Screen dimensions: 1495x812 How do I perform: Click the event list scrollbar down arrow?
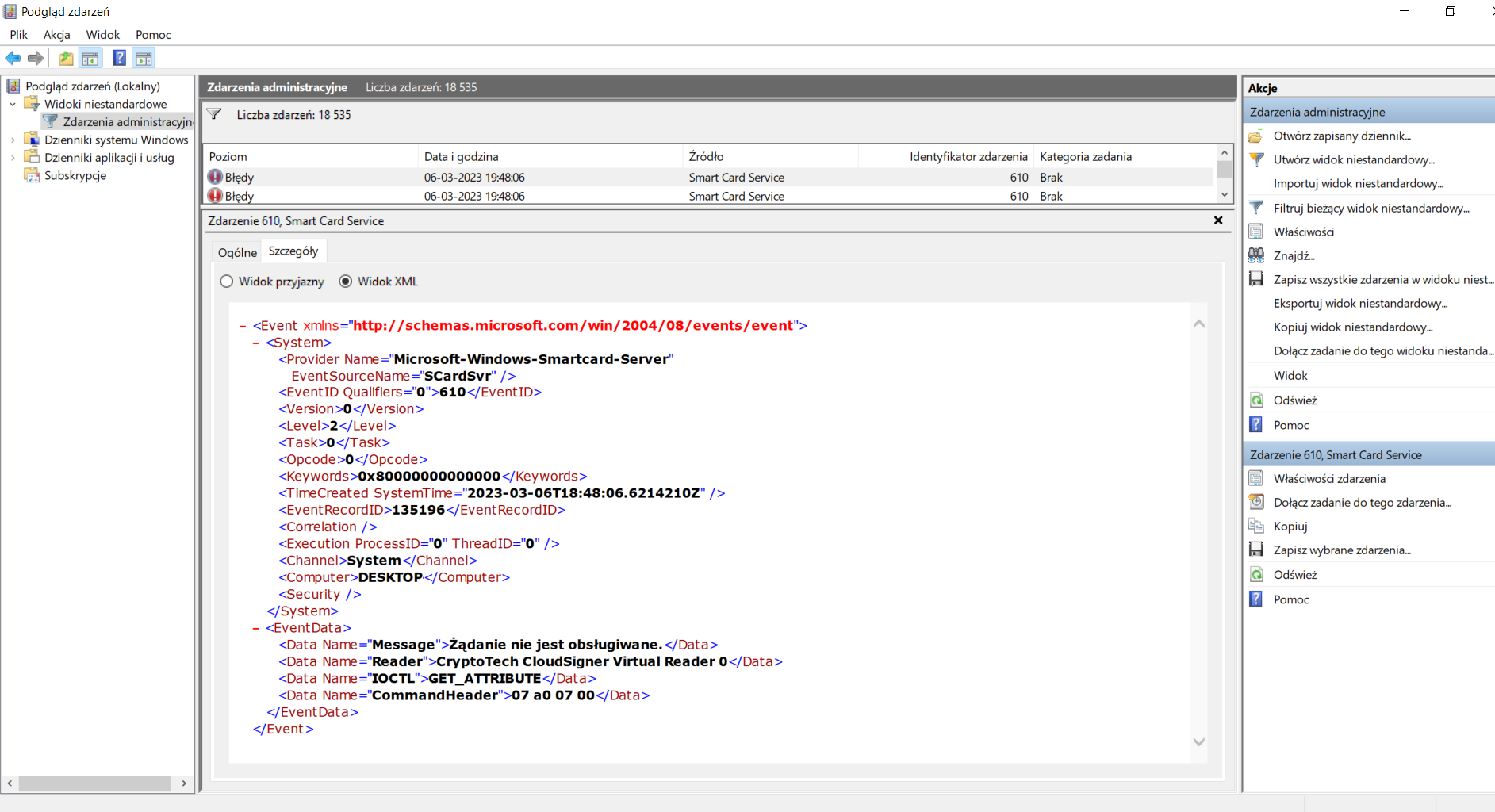click(x=1225, y=195)
